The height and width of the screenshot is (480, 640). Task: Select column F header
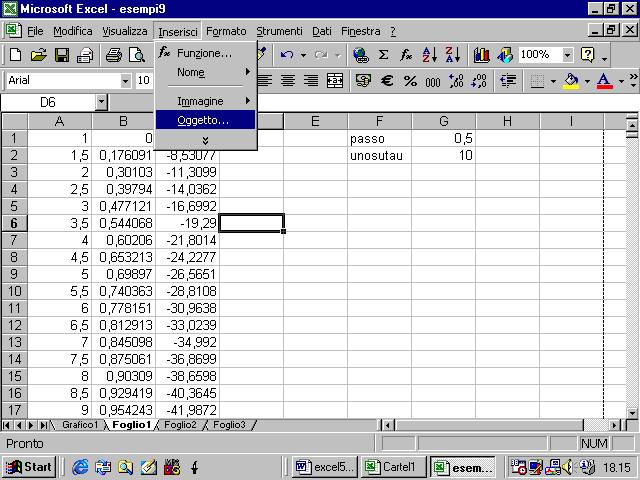[380, 121]
